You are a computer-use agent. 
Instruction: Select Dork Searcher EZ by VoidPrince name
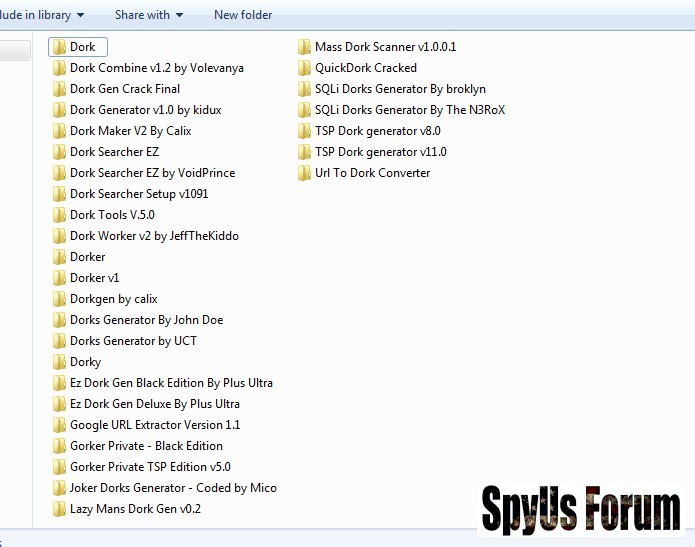[x=150, y=173]
